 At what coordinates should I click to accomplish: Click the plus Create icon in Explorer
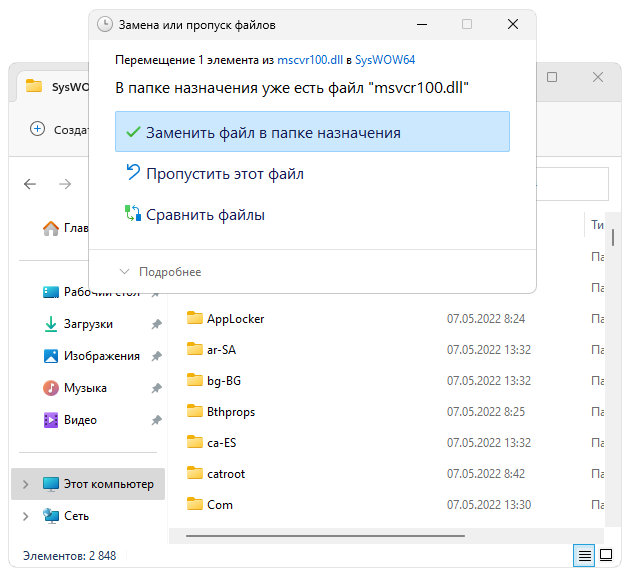[x=37, y=129]
